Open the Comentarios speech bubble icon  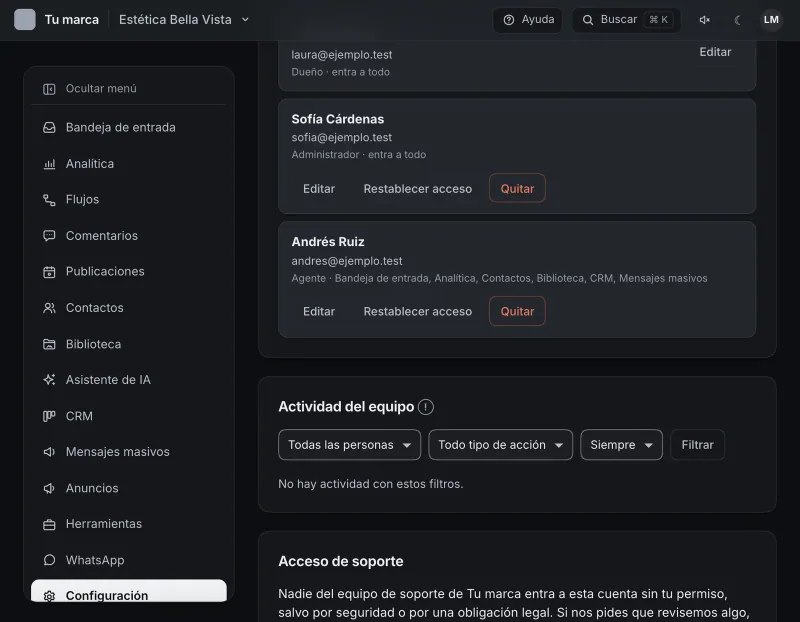coord(49,236)
